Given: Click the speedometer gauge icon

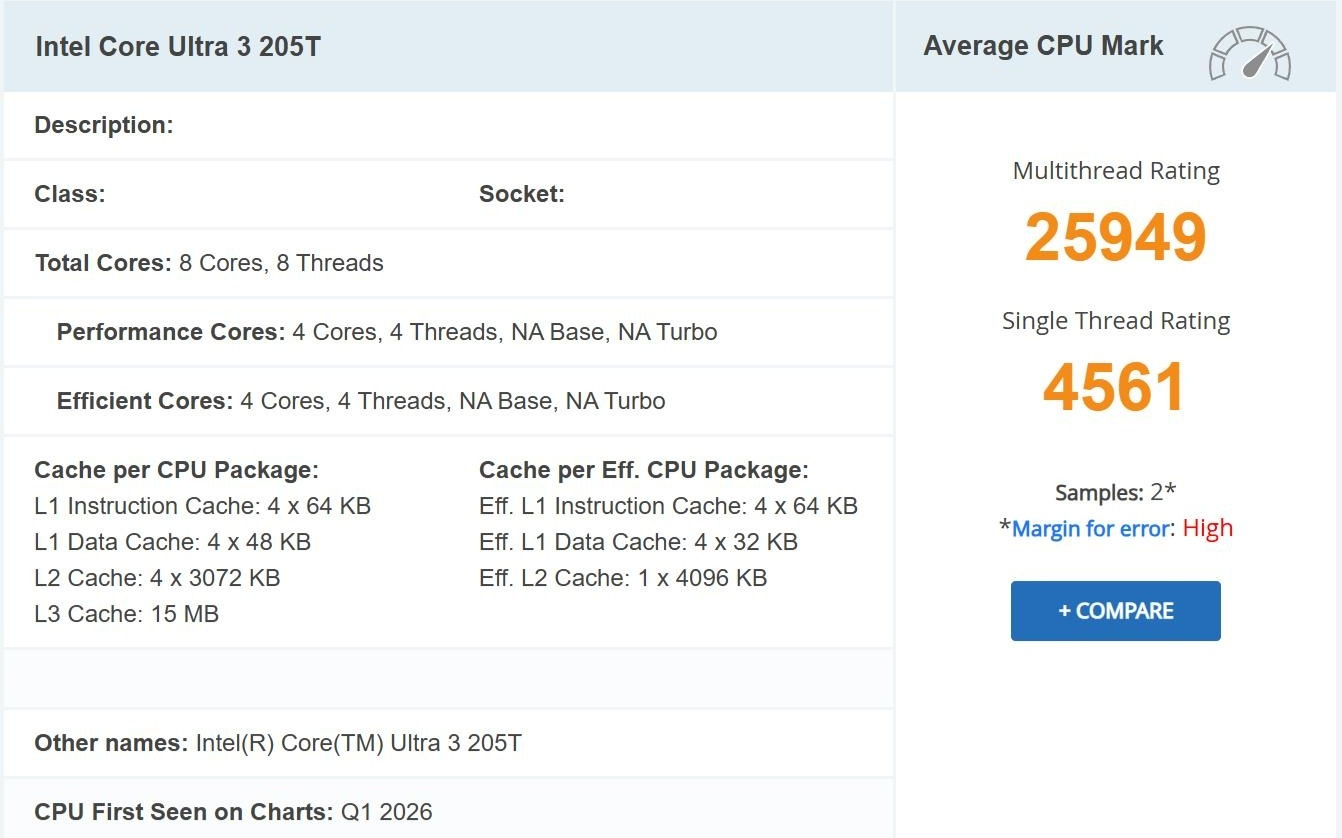Looking at the screenshot, I should coord(1250,54).
